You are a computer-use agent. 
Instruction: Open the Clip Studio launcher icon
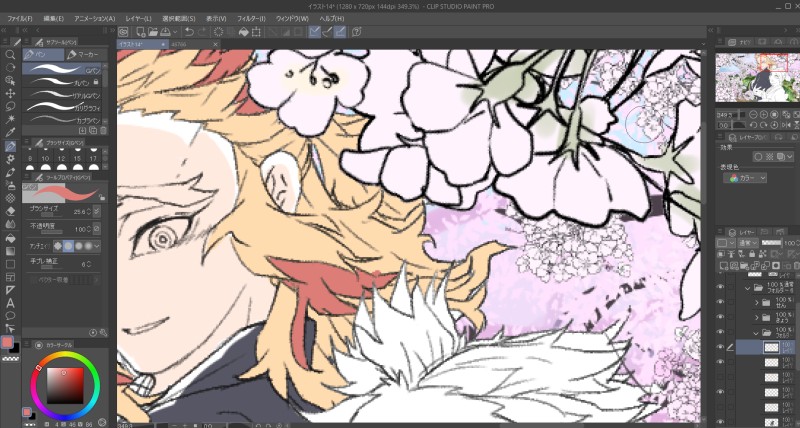click(123, 32)
